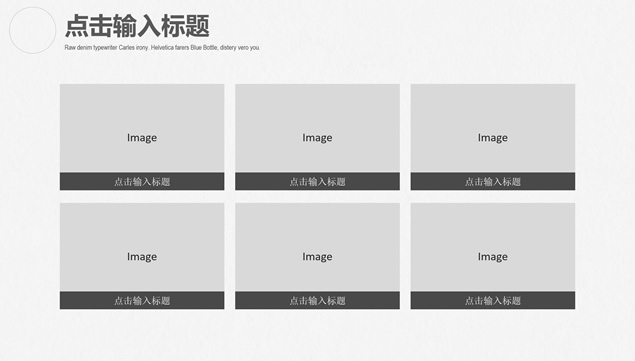The image size is (635, 361).
Task: Click the dark caption bar under bottom-right image
Action: [x=492, y=301]
